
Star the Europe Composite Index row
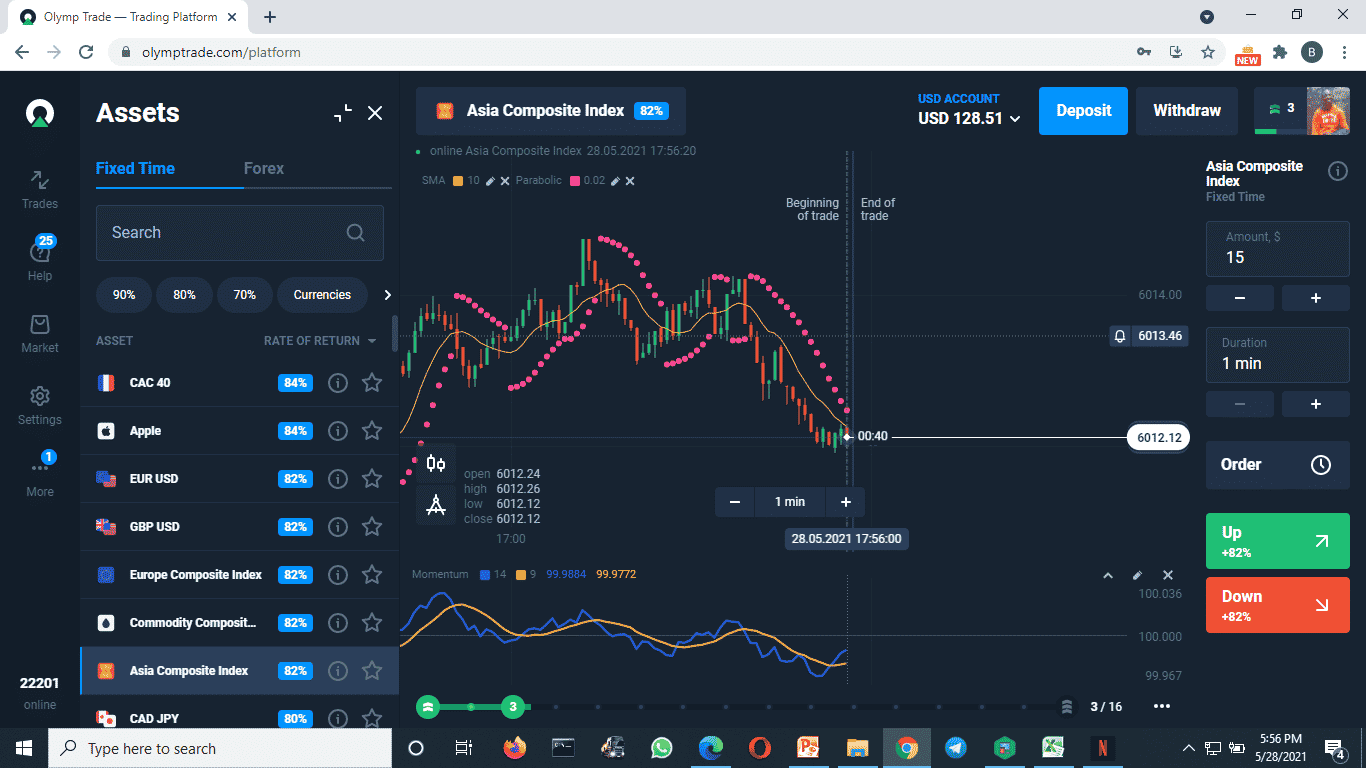click(x=372, y=575)
